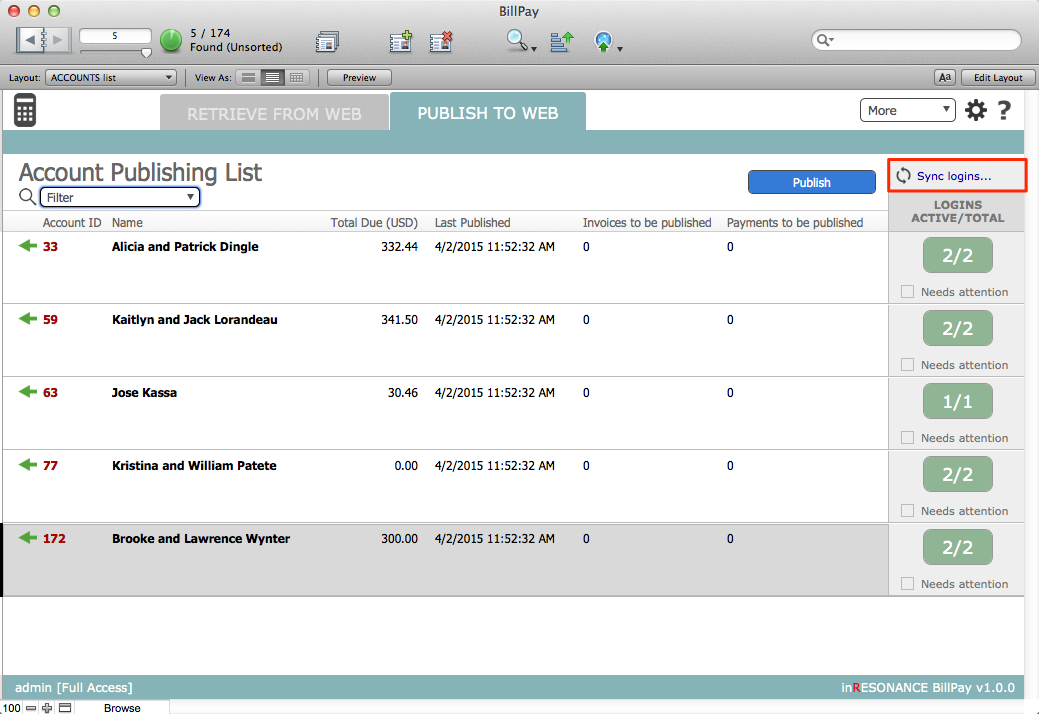Toggle Needs attention for Jose Kassa

tap(908, 438)
